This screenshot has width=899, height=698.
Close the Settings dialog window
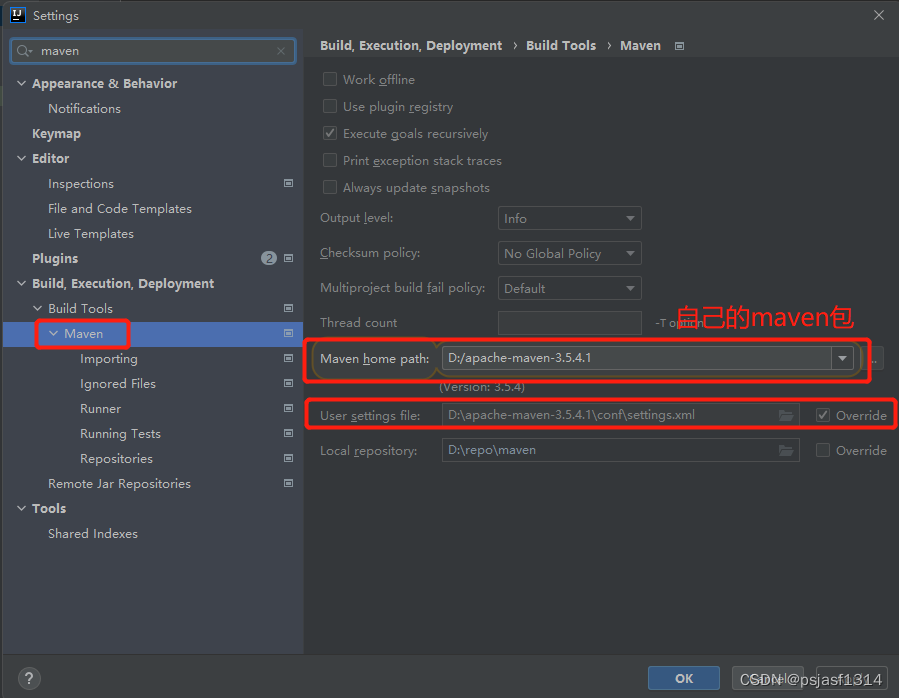(878, 15)
